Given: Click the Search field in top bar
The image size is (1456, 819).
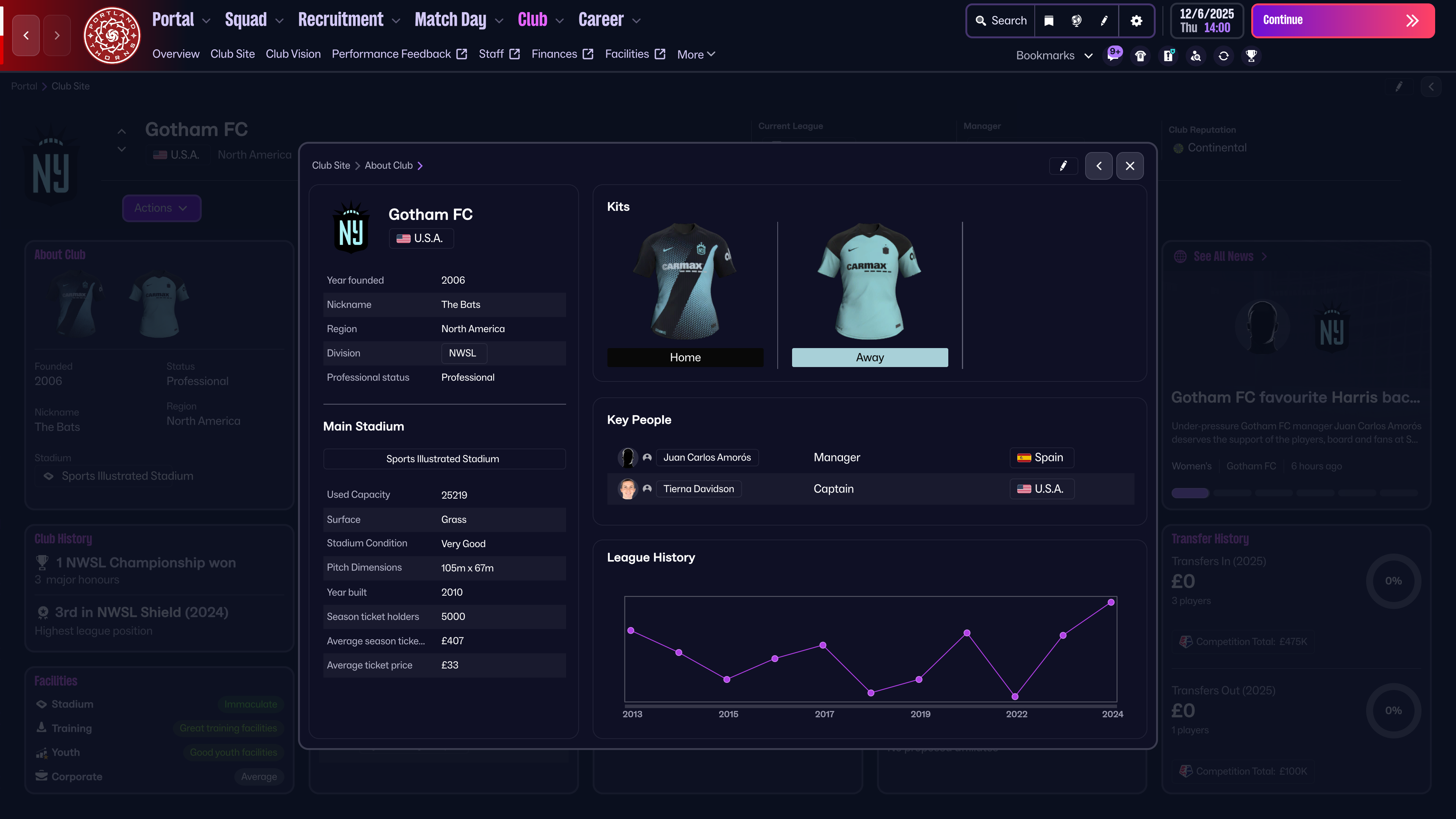Looking at the screenshot, I should click(1001, 21).
